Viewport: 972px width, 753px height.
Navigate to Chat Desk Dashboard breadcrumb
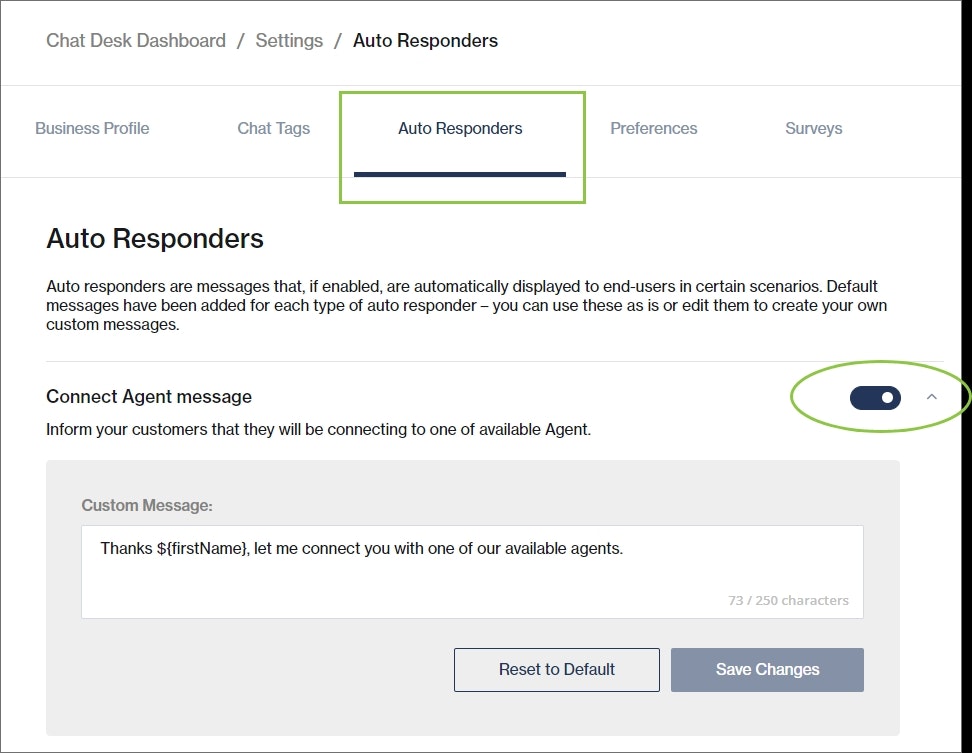pyautogui.click(x=136, y=40)
